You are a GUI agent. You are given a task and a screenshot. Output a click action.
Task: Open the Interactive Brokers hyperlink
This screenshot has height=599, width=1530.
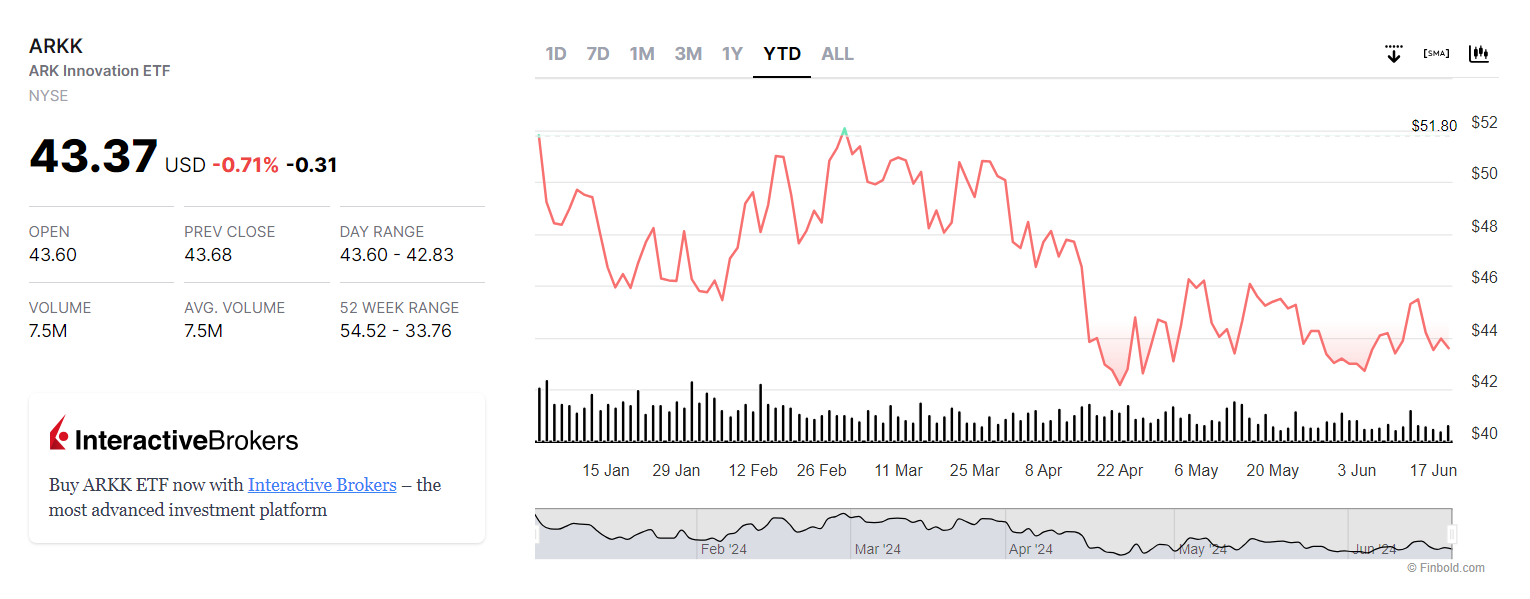click(322, 485)
